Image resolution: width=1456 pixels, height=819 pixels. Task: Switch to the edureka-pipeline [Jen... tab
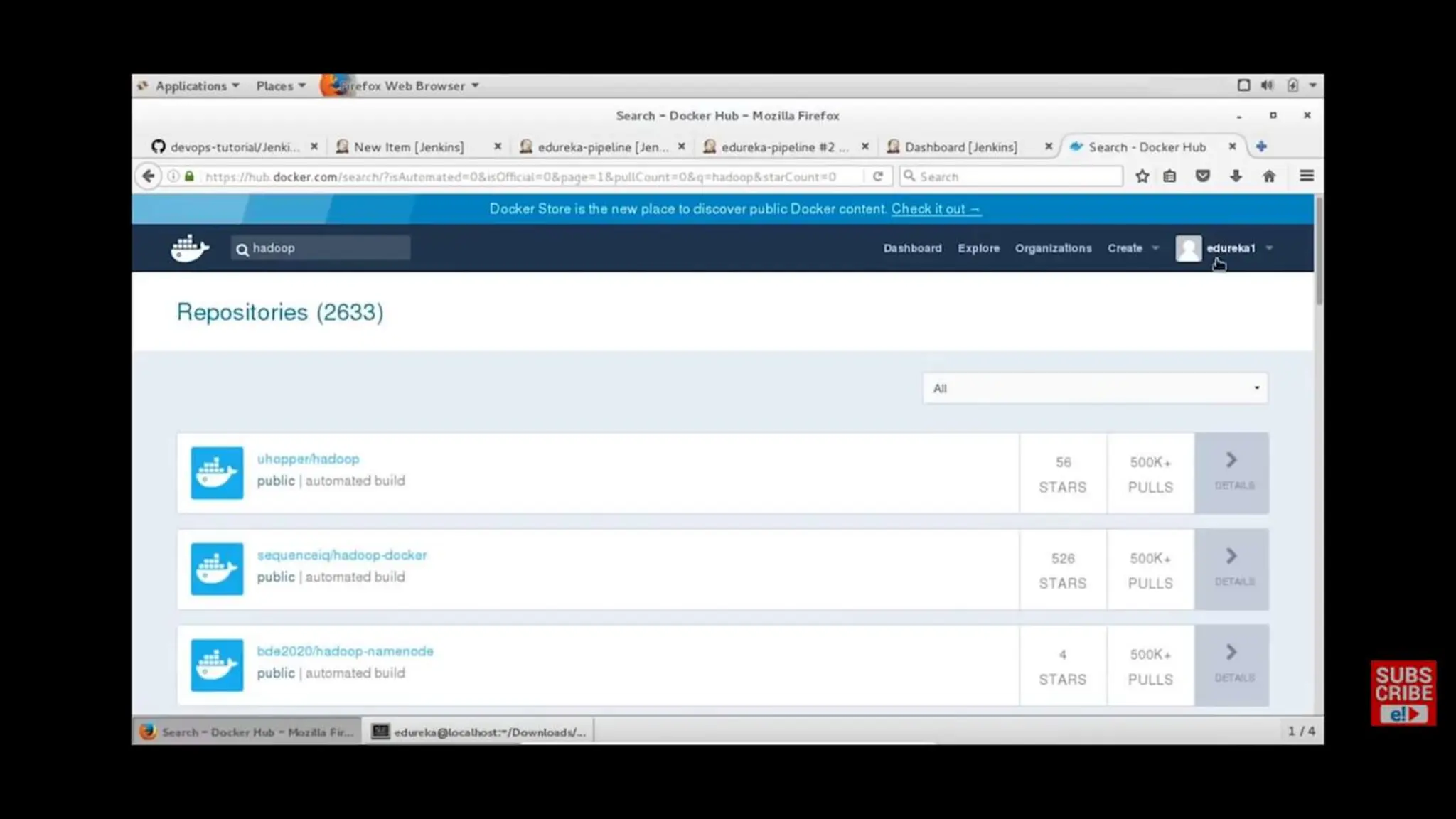click(x=603, y=147)
